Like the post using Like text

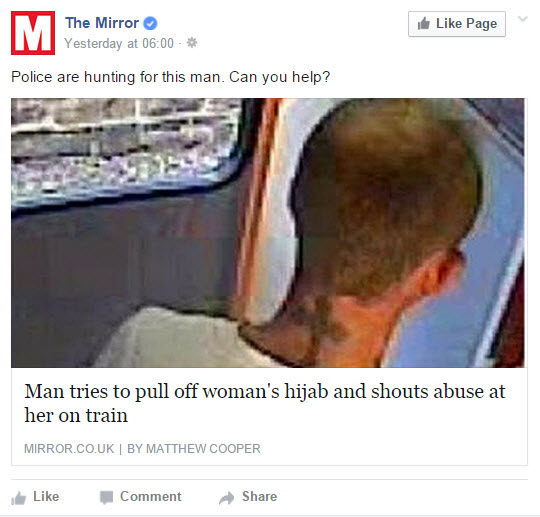46,497
